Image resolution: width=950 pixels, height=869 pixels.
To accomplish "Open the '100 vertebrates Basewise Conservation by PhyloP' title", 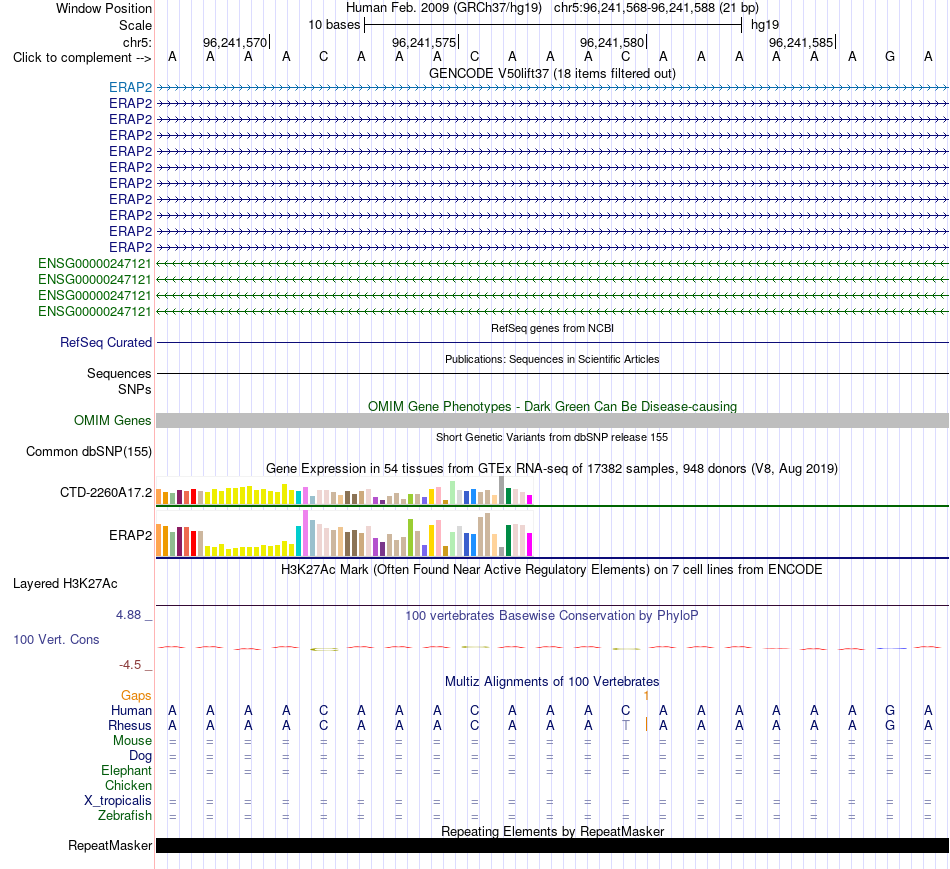I will (x=552, y=616).
